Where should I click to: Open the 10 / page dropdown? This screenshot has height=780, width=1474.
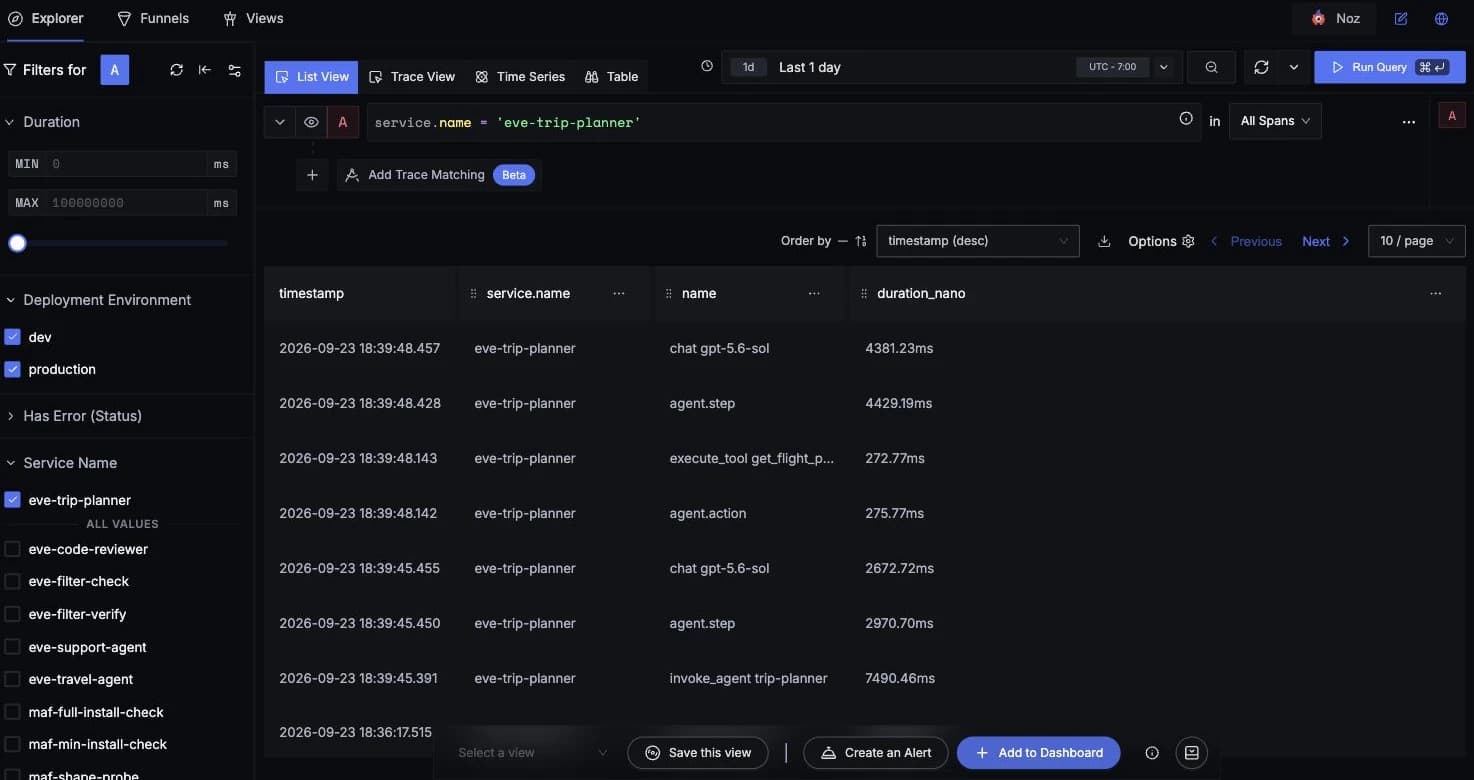click(x=1417, y=241)
